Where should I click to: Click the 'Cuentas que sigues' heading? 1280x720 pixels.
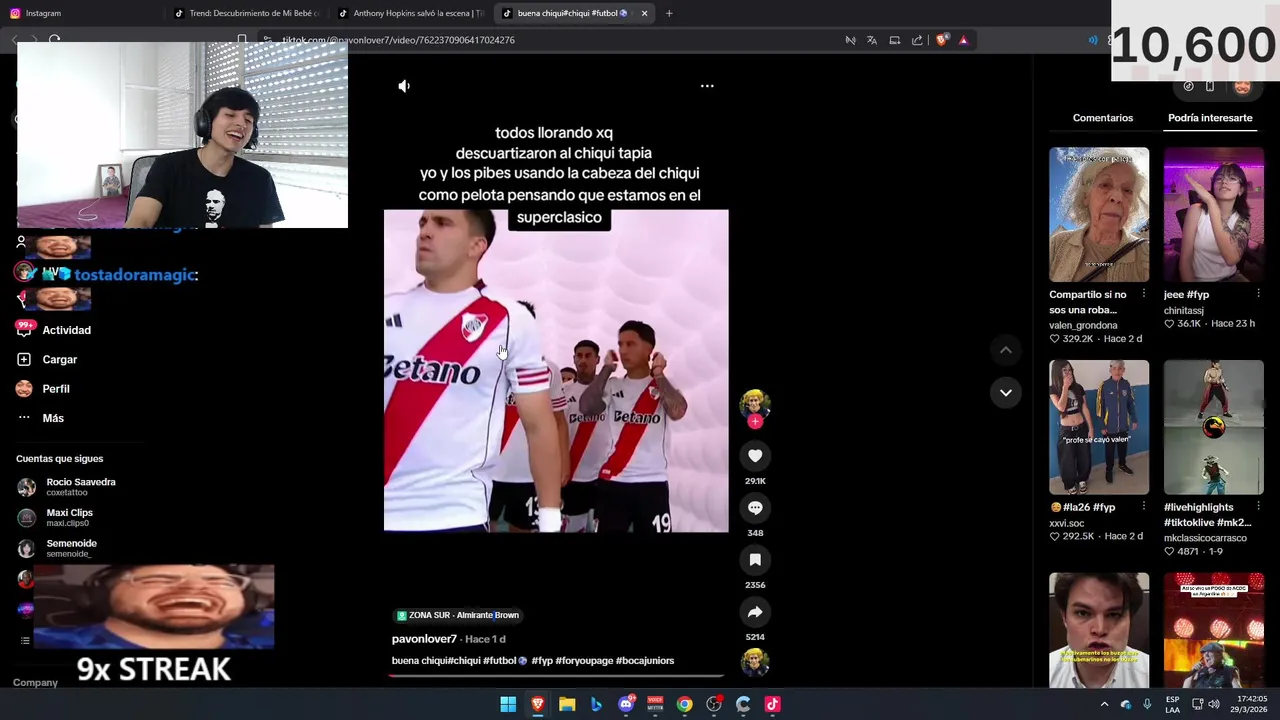(x=59, y=459)
